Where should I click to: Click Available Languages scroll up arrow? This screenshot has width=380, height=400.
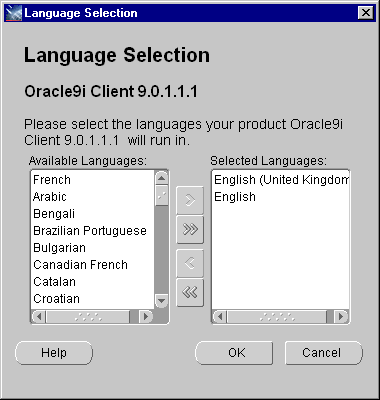coord(161,178)
